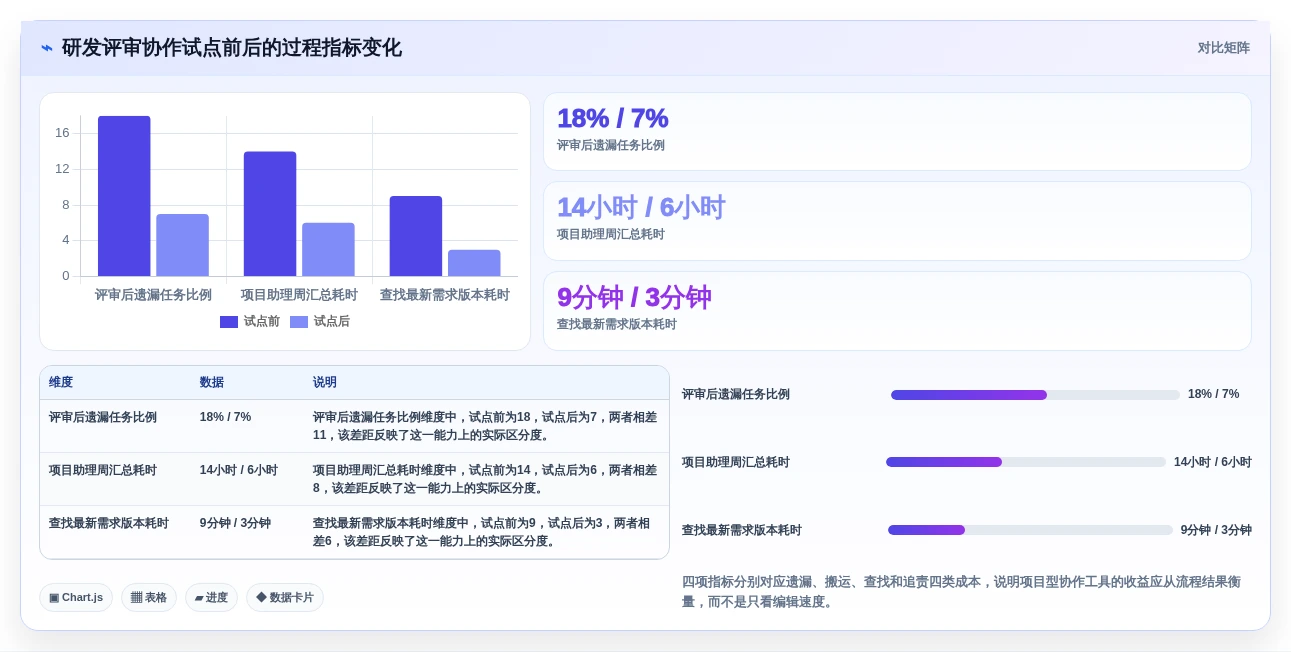1291x652 pixels.
Task: Click the 试点前 bar for 项目助理周汇总耗时
Action: point(270,214)
